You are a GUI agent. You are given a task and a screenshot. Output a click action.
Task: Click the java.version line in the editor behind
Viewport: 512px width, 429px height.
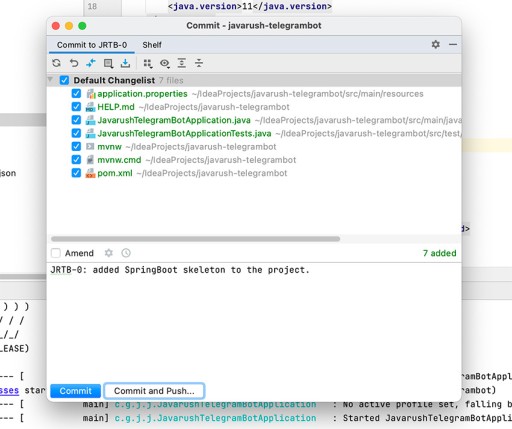[250, 6]
